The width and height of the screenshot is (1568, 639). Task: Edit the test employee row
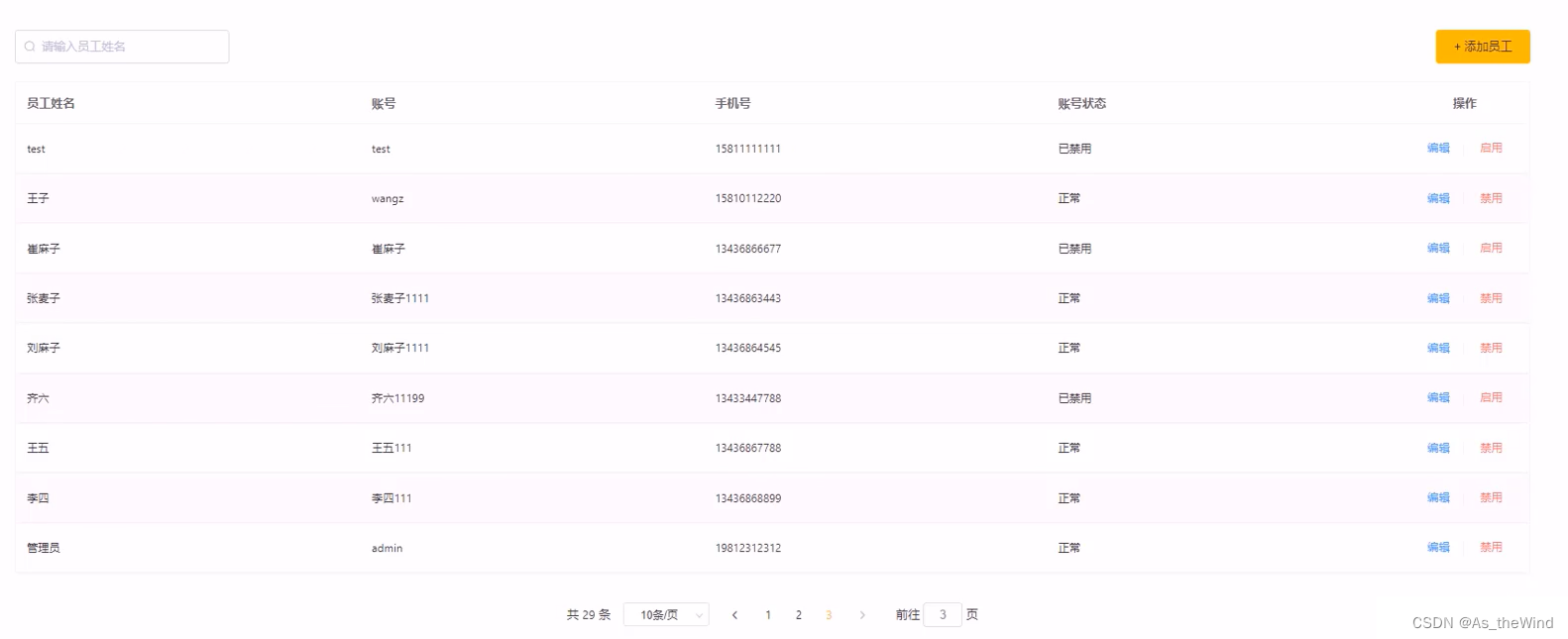pyautogui.click(x=1438, y=149)
